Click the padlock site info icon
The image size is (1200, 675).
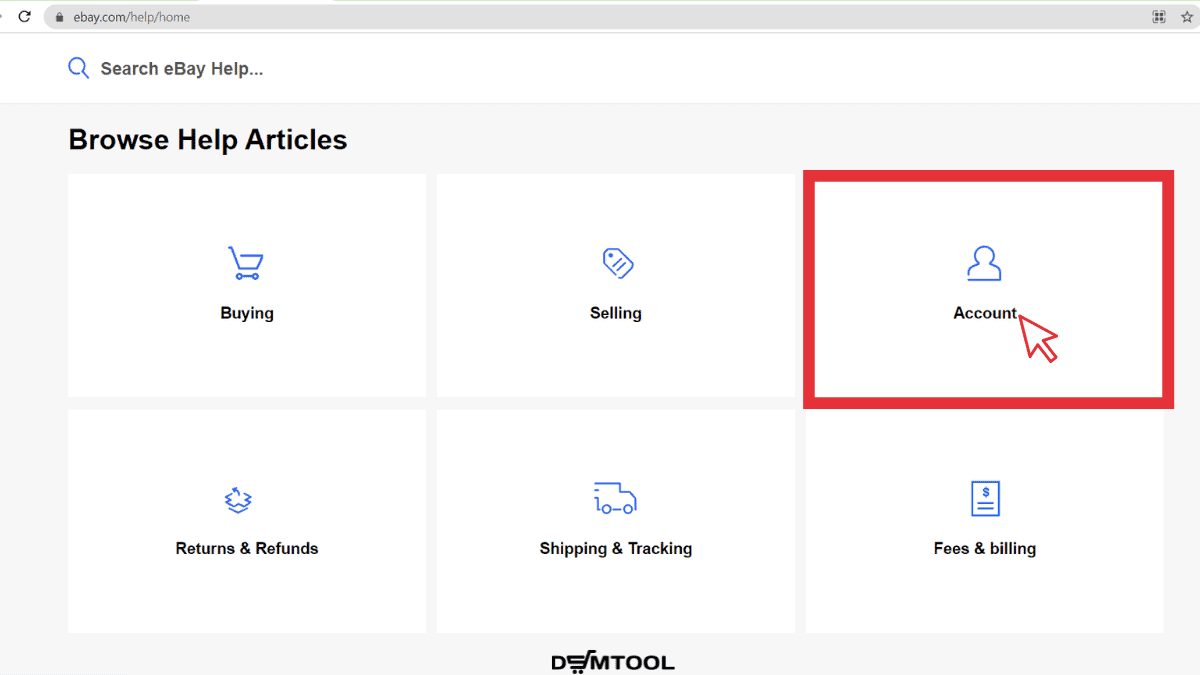point(60,17)
